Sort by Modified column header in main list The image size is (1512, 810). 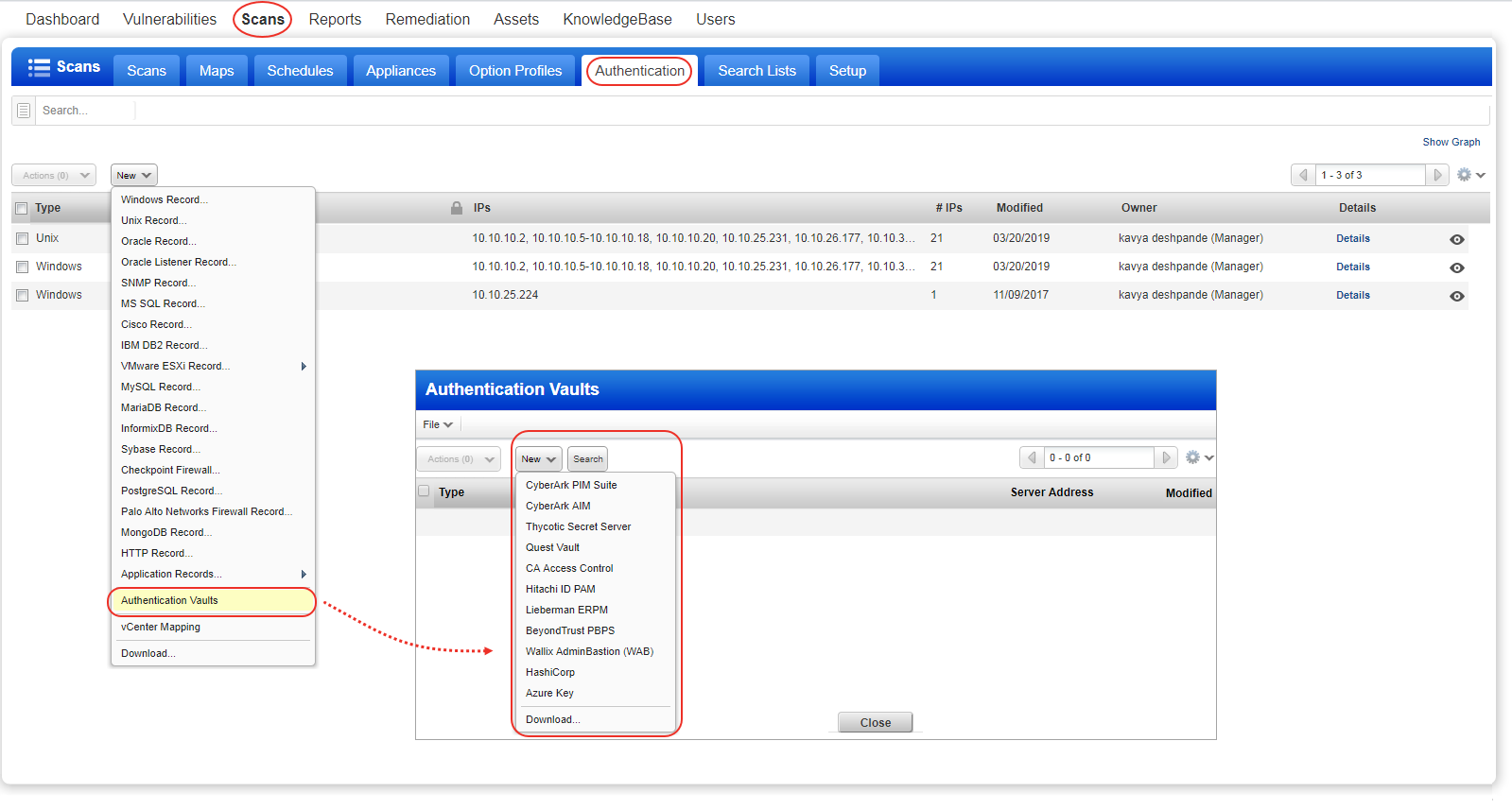(1019, 208)
